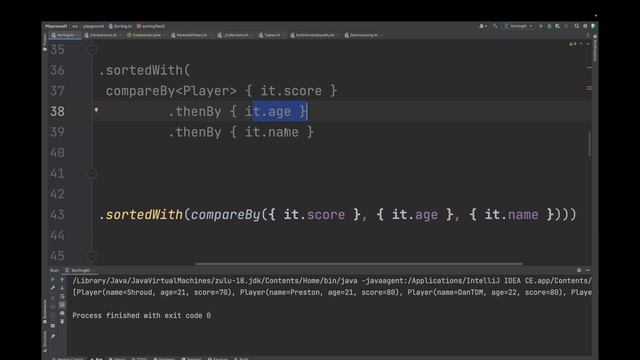The height and width of the screenshot is (360, 640).
Task: Click 'compareBy<Player>' on line 37
Action: tap(171, 91)
